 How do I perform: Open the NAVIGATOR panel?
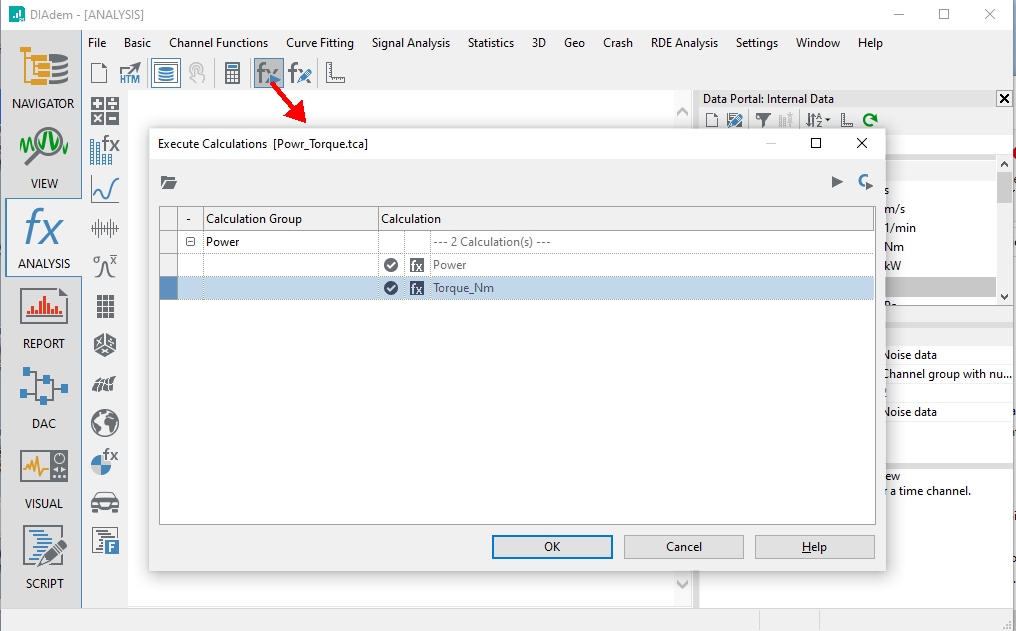[43, 78]
